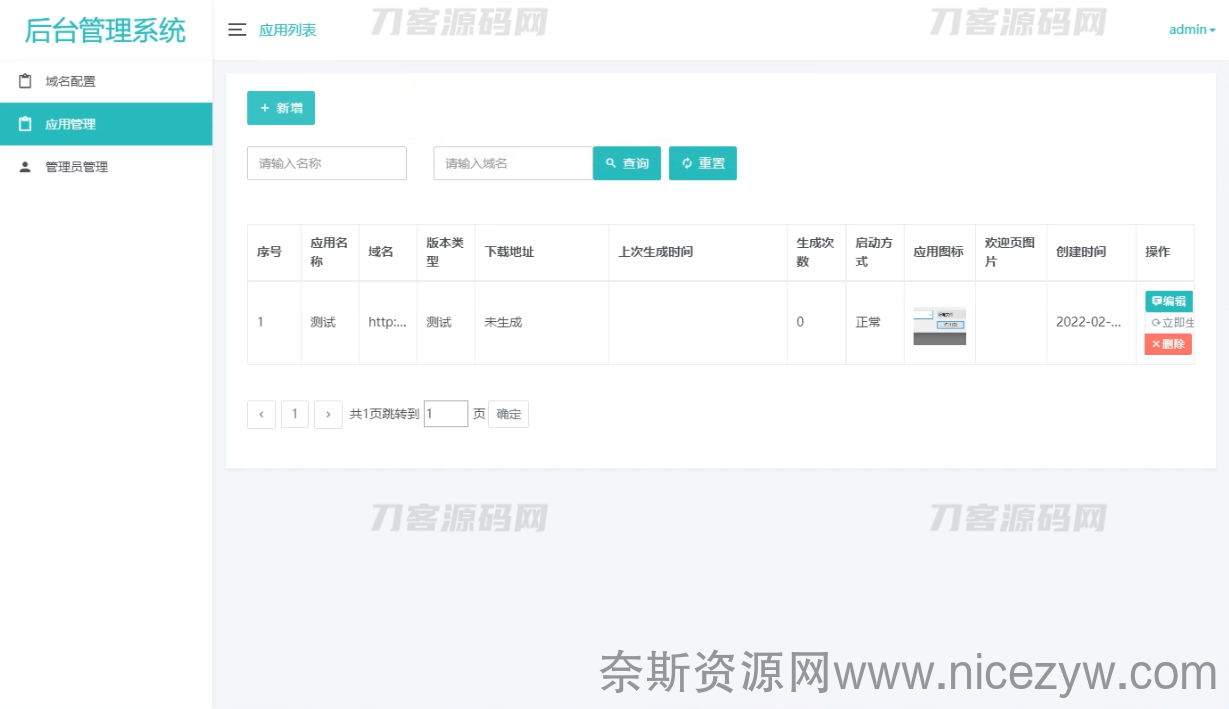1229x709 pixels.
Task: Click the 立即生成 button in the row
Action: click(x=1169, y=323)
